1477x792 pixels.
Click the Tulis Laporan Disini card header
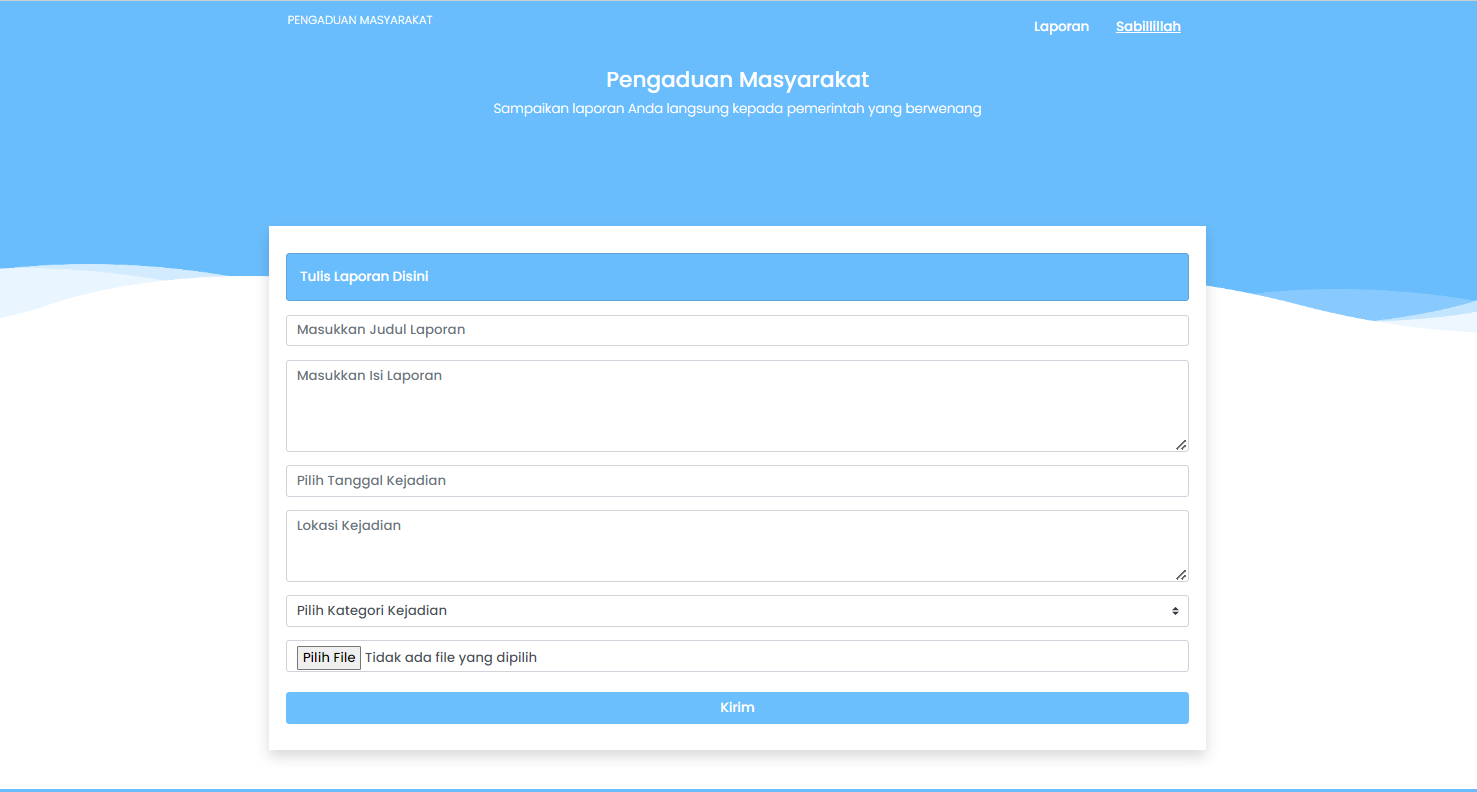click(737, 277)
